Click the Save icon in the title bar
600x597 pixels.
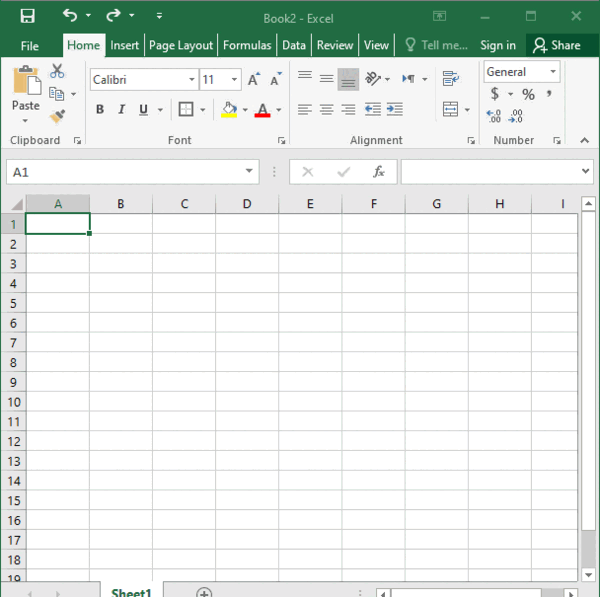pyautogui.click(x=28, y=16)
